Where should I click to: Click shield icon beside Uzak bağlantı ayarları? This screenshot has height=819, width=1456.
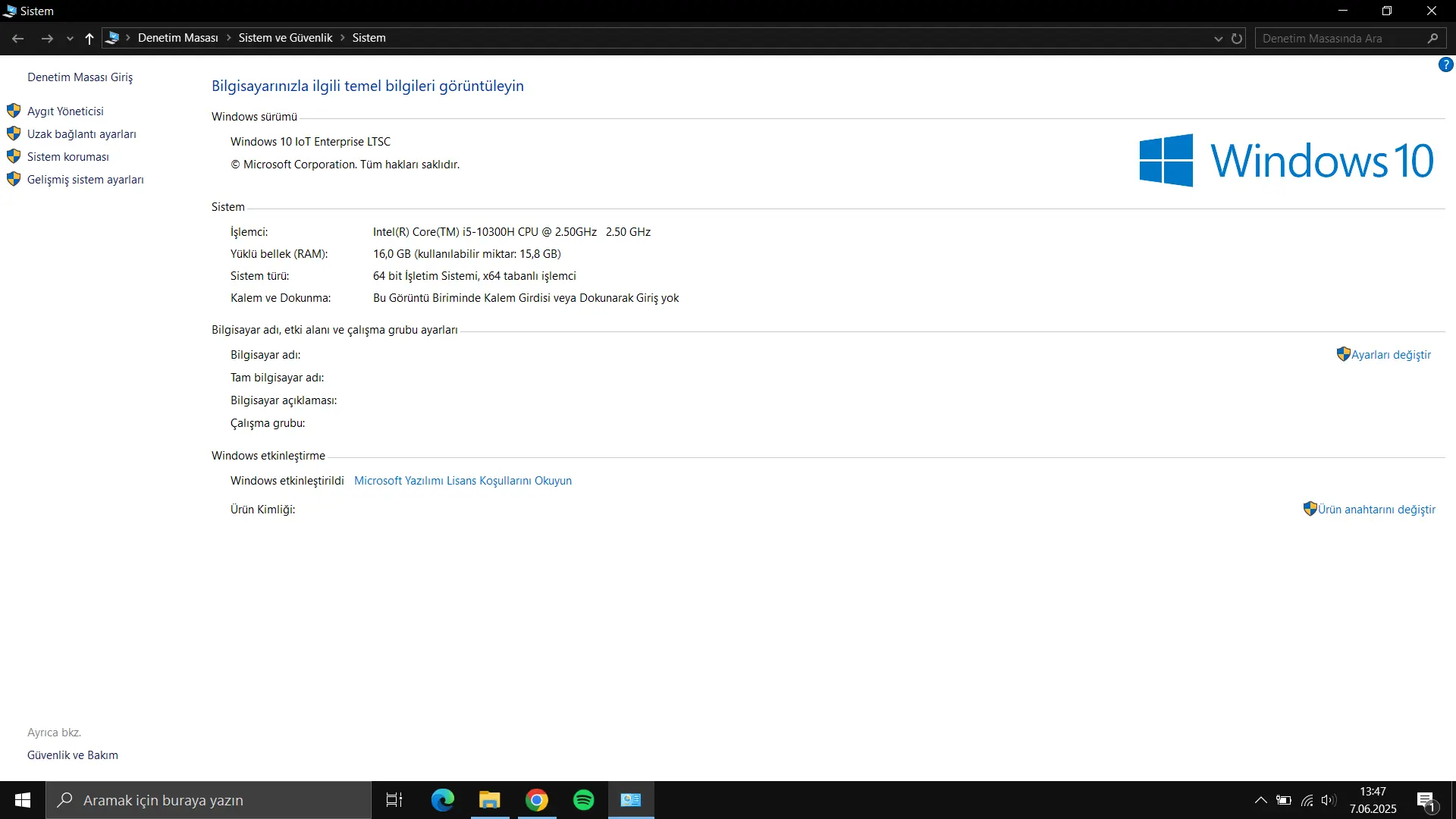[14, 133]
